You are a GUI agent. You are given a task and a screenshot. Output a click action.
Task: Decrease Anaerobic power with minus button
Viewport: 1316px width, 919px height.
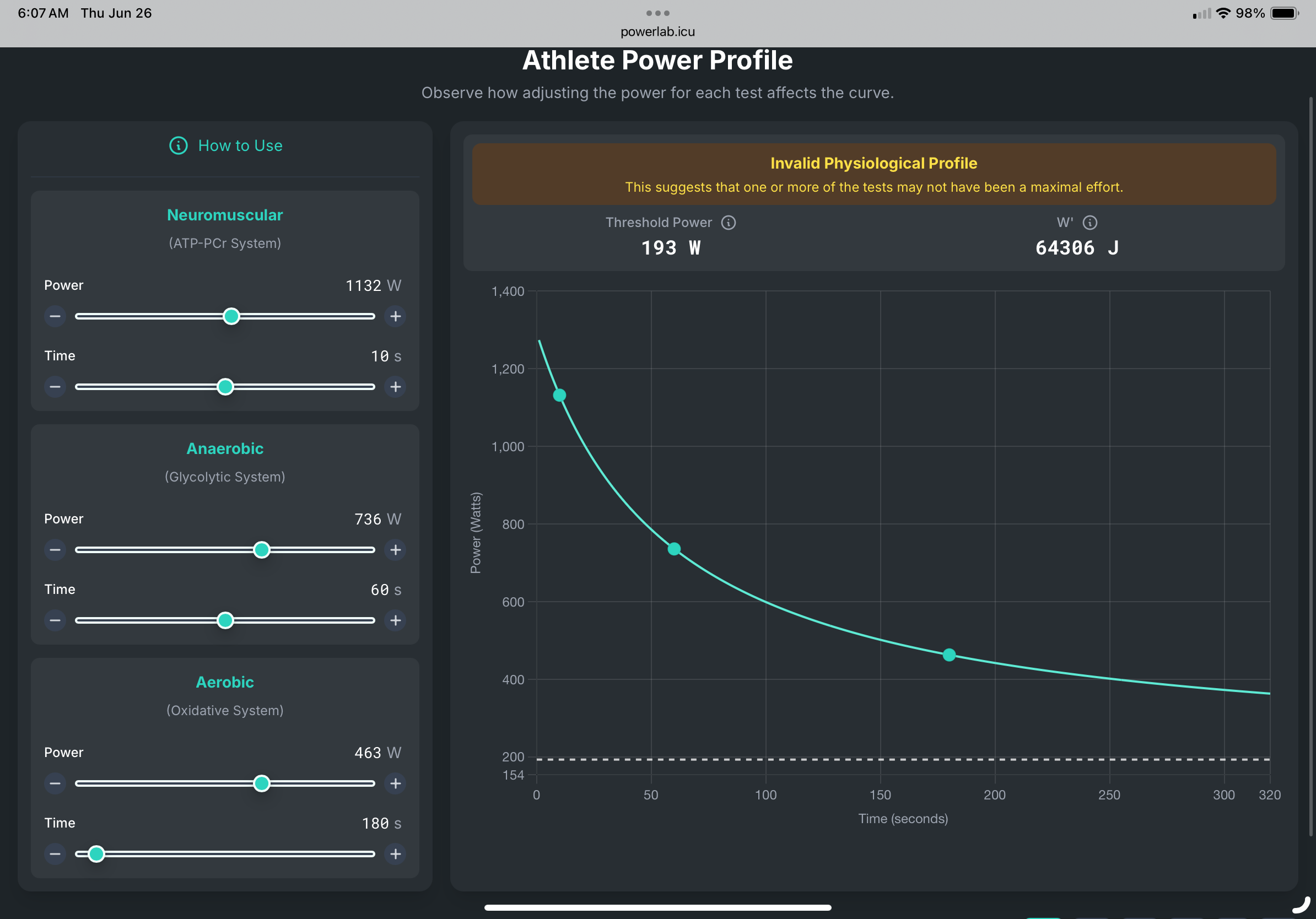tap(55, 550)
